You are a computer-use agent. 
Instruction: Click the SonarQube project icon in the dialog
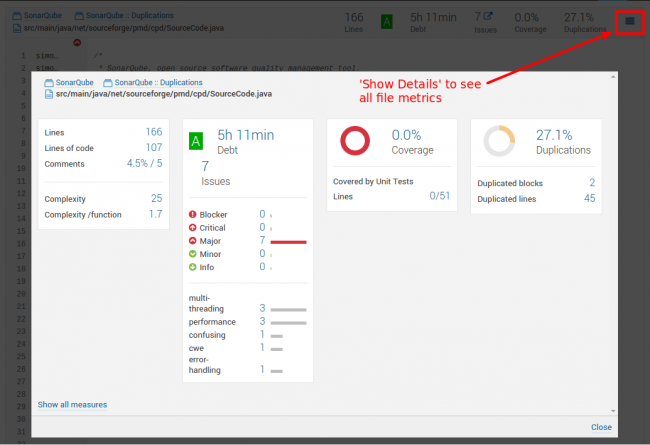tap(49, 83)
